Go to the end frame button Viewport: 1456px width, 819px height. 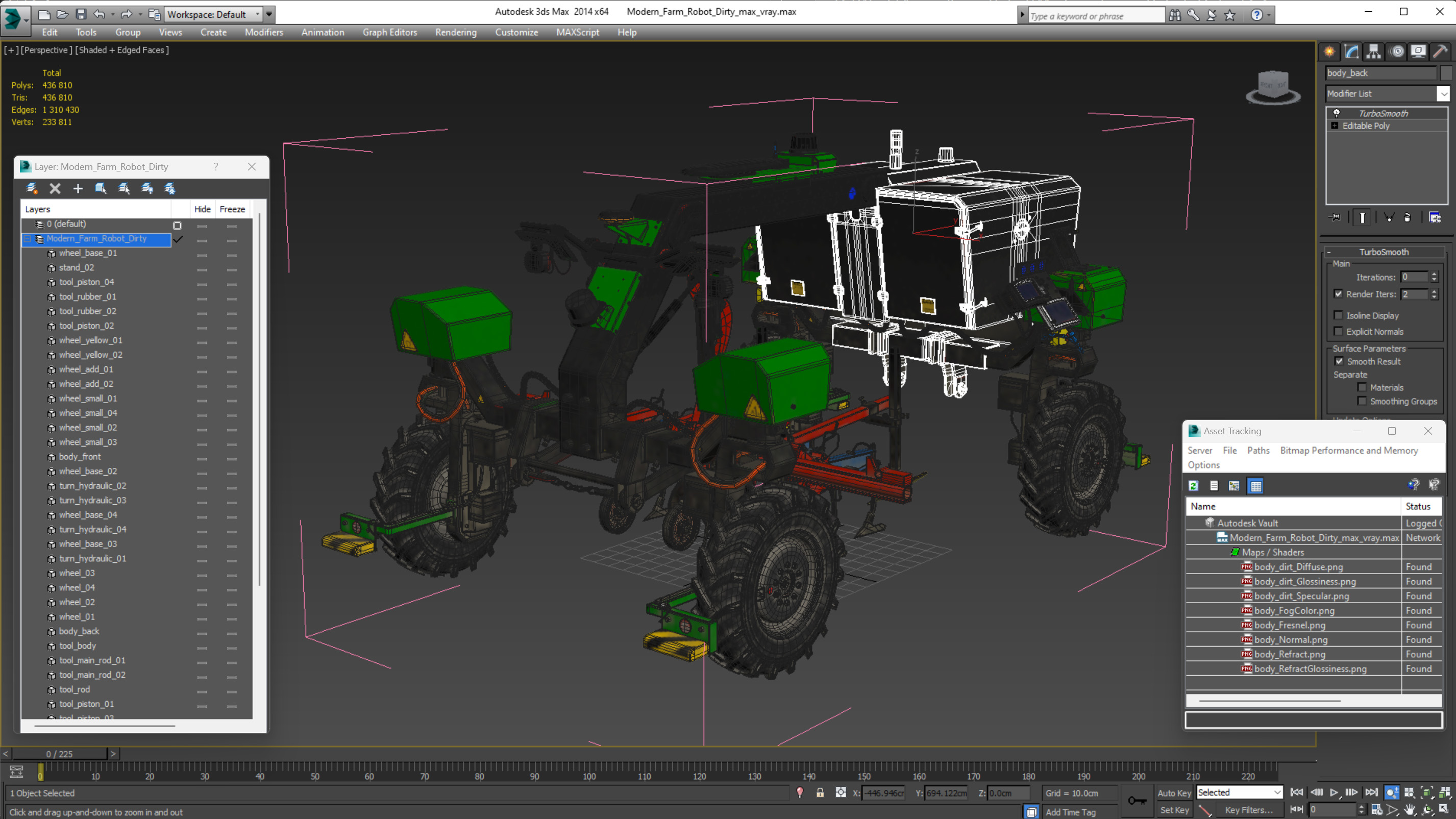click(x=1371, y=792)
